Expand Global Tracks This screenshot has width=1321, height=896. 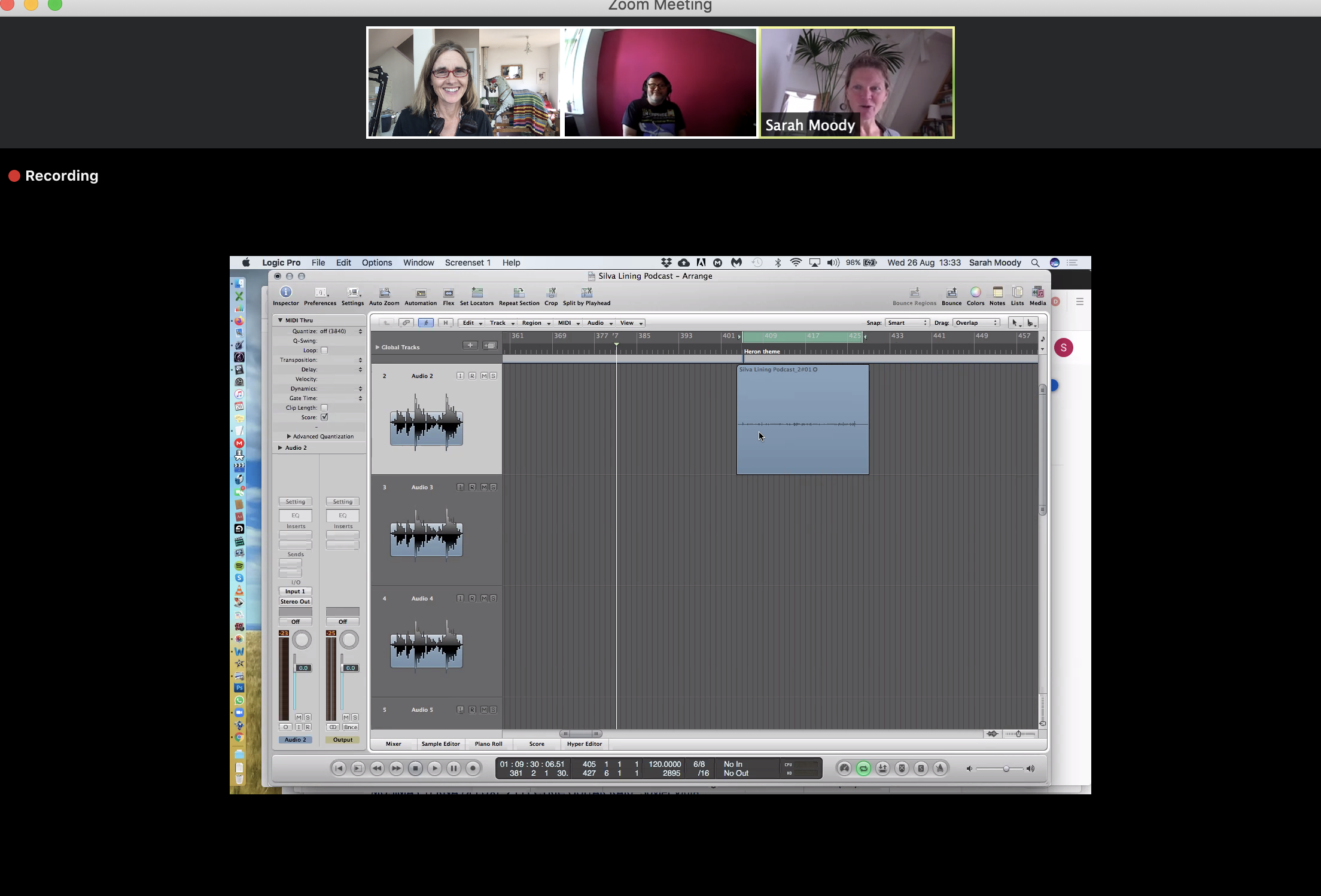pyautogui.click(x=377, y=348)
